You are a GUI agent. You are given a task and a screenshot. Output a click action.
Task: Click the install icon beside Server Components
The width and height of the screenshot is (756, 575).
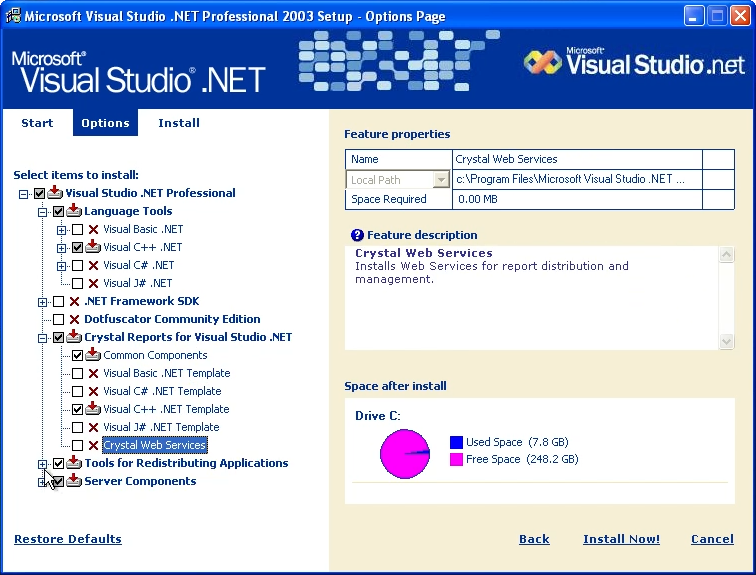pos(74,481)
